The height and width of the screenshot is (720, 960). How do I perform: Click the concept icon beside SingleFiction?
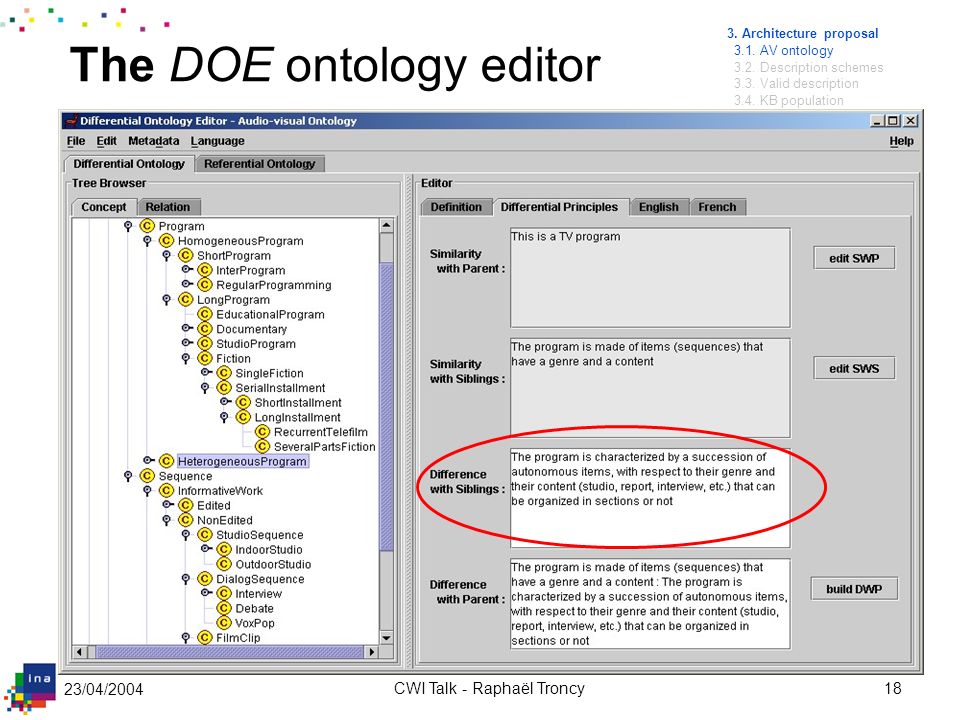[224, 373]
